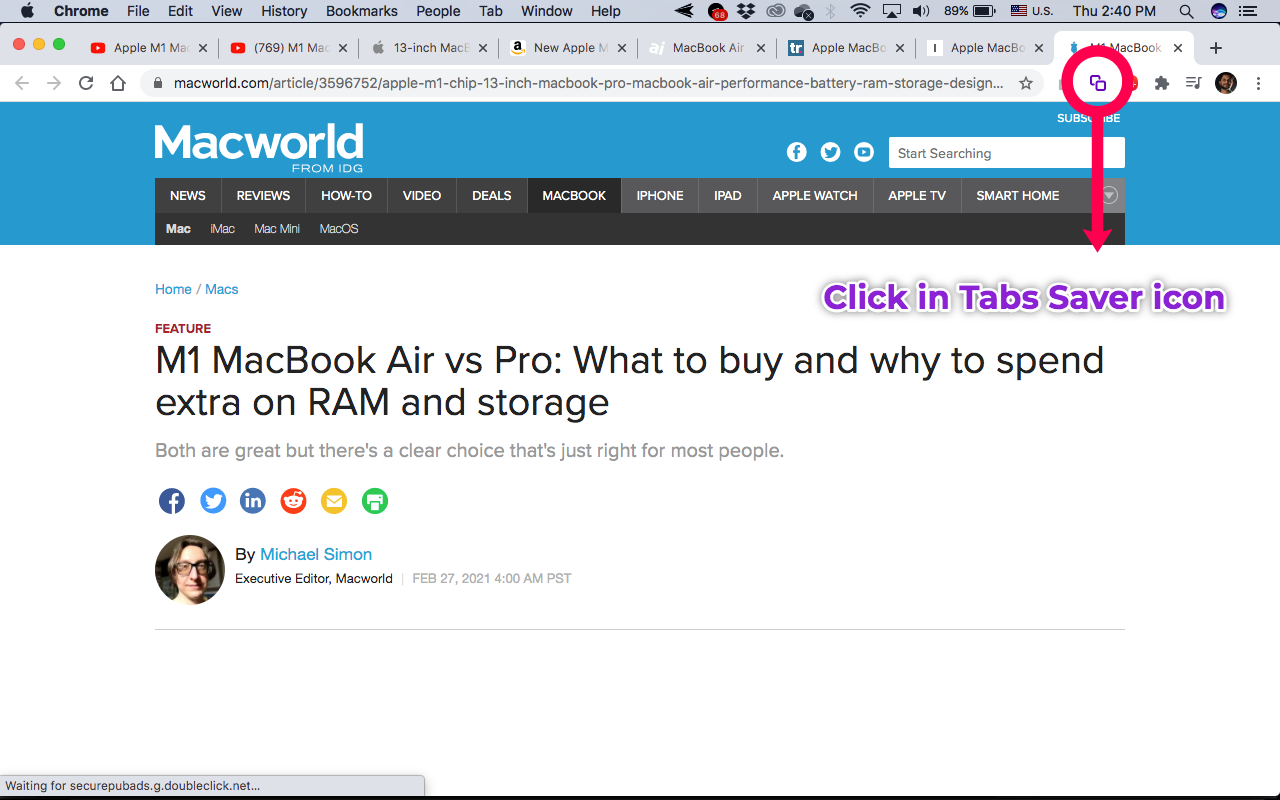Screen dimensions: 1280x800
Task: Share the article on LinkedIn
Action: coord(253,501)
